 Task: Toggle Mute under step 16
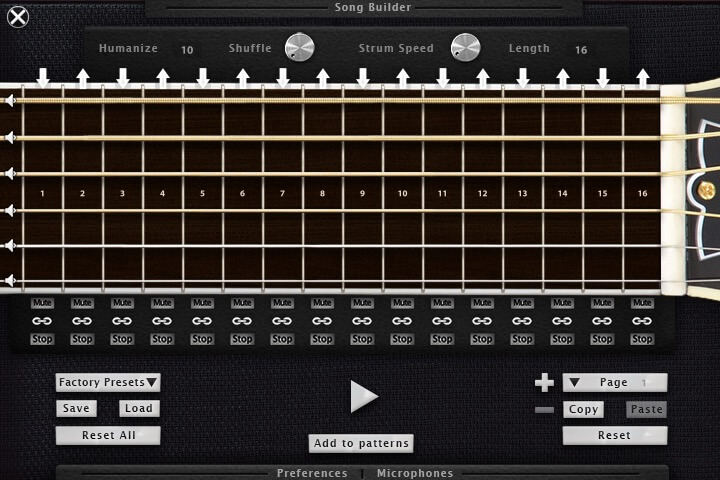642,303
